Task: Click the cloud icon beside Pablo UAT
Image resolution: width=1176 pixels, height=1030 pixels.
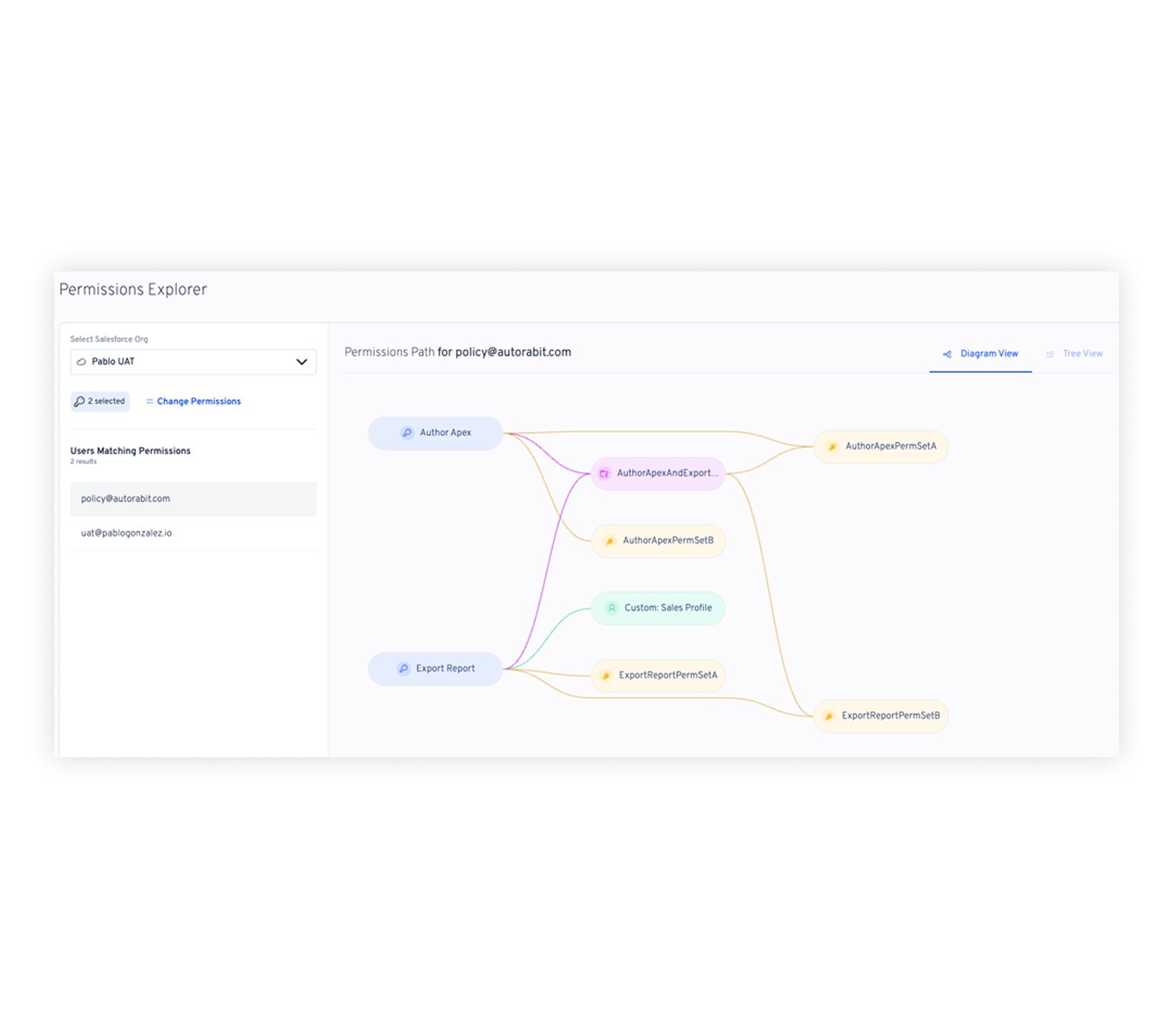Action: (81, 362)
